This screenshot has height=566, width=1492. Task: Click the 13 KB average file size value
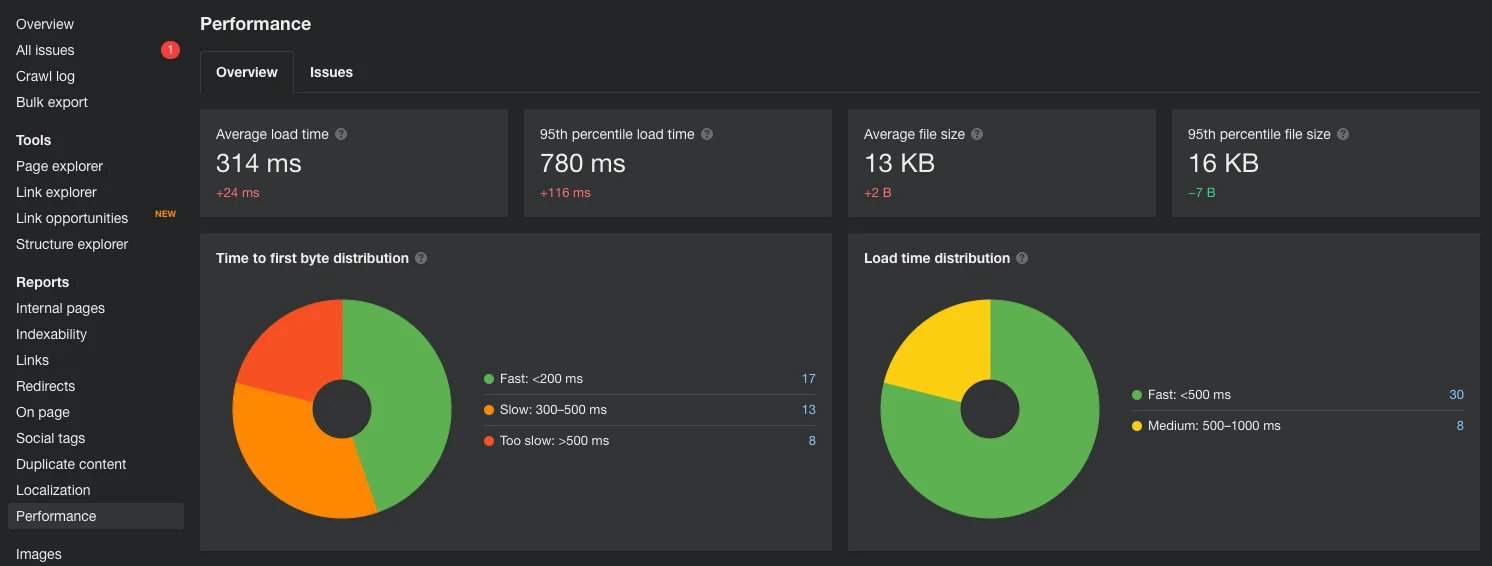click(899, 163)
